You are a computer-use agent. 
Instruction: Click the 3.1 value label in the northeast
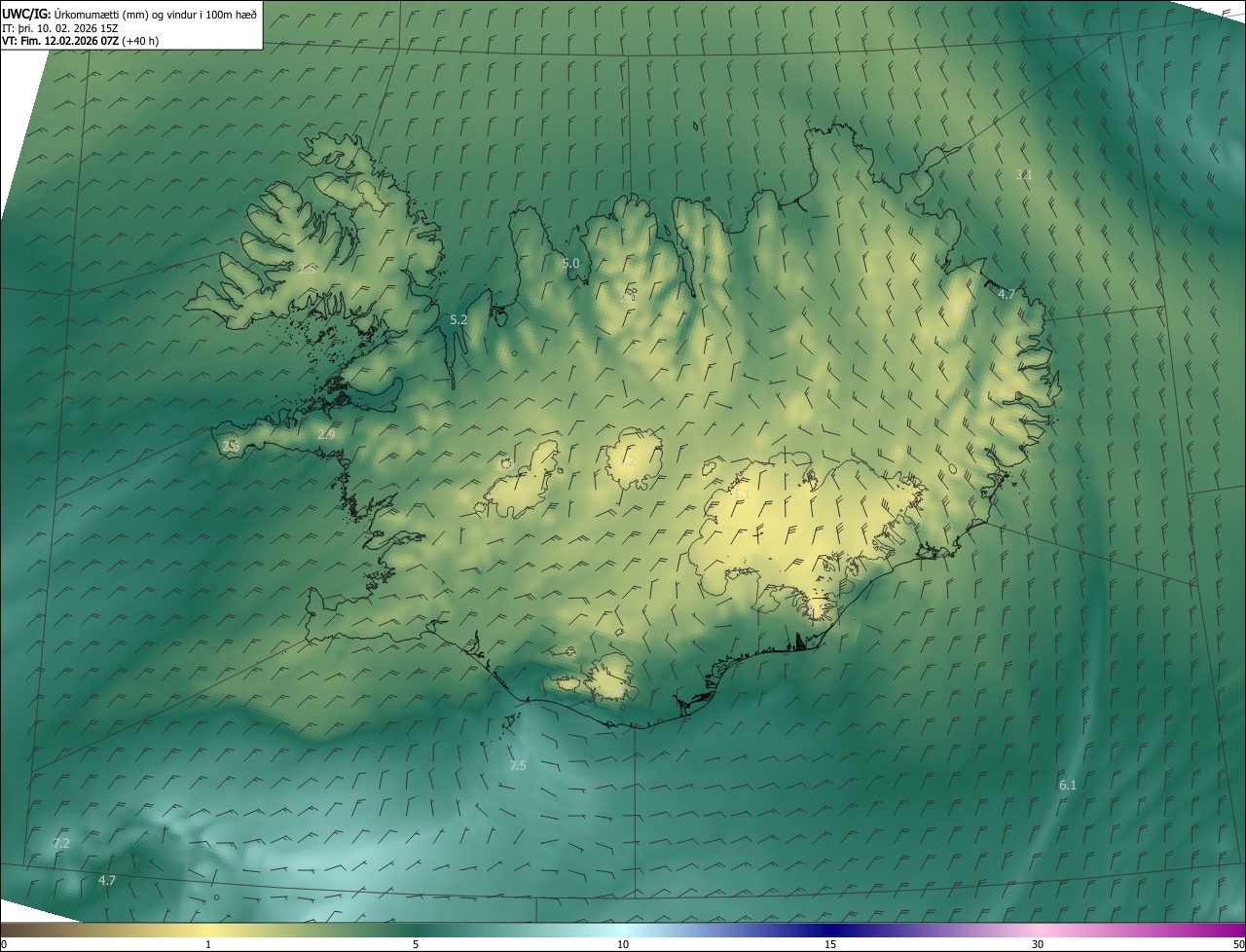(x=1023, y=174)
